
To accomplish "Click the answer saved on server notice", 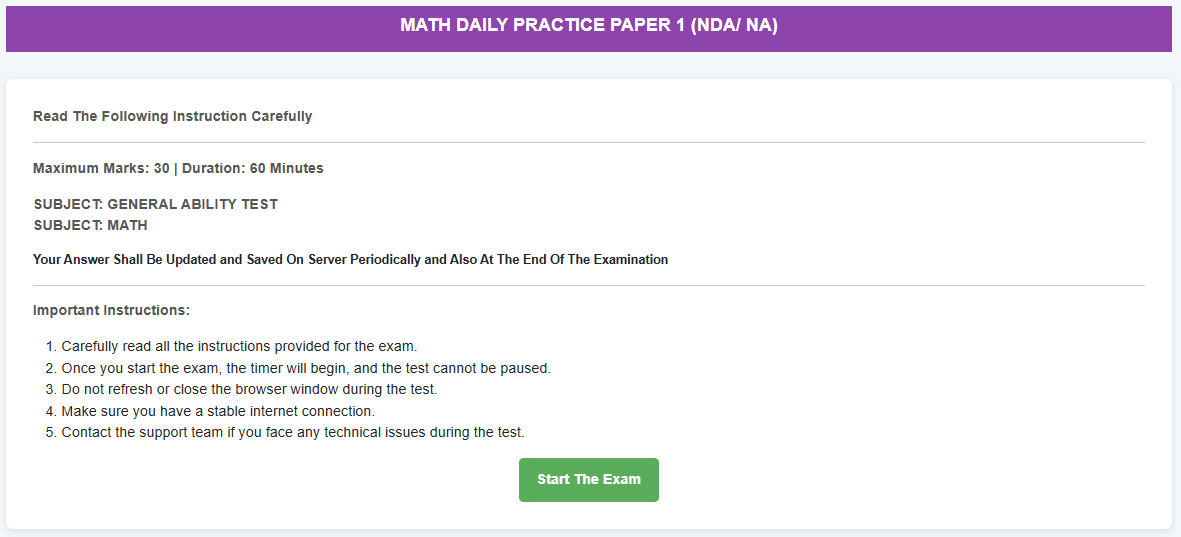I will 350,259.
